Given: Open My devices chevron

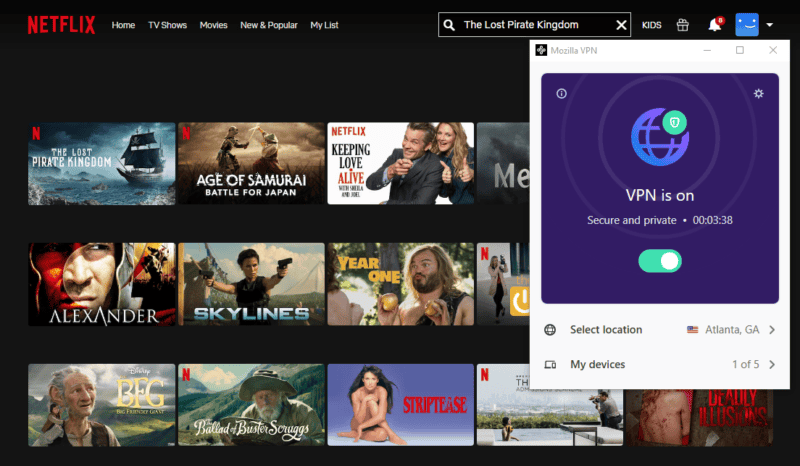Looking at the screenshot, I should pyautogui.click(x=772, y=364).
